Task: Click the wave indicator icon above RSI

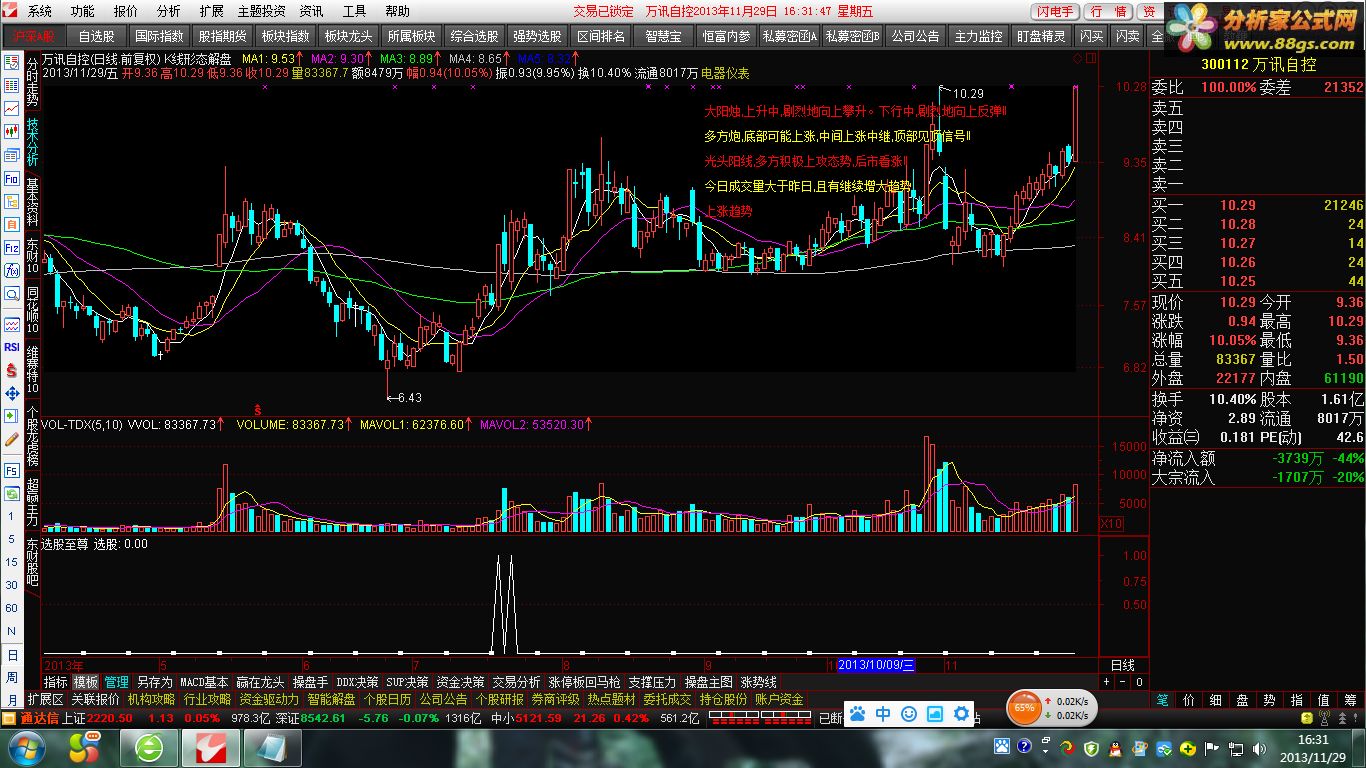Action: [x=12, y=324]
